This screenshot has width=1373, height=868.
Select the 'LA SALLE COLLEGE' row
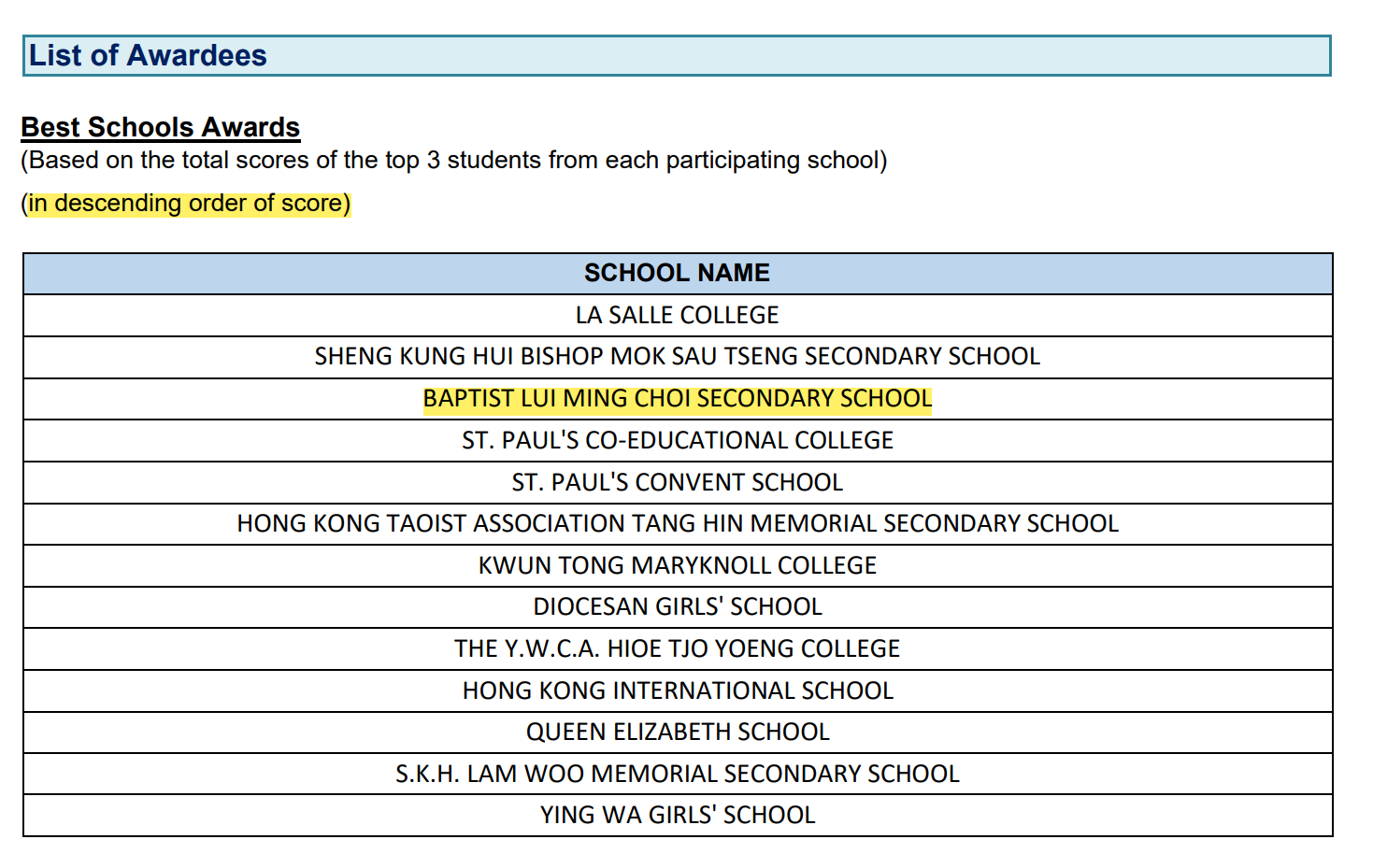tap(678, 316)
